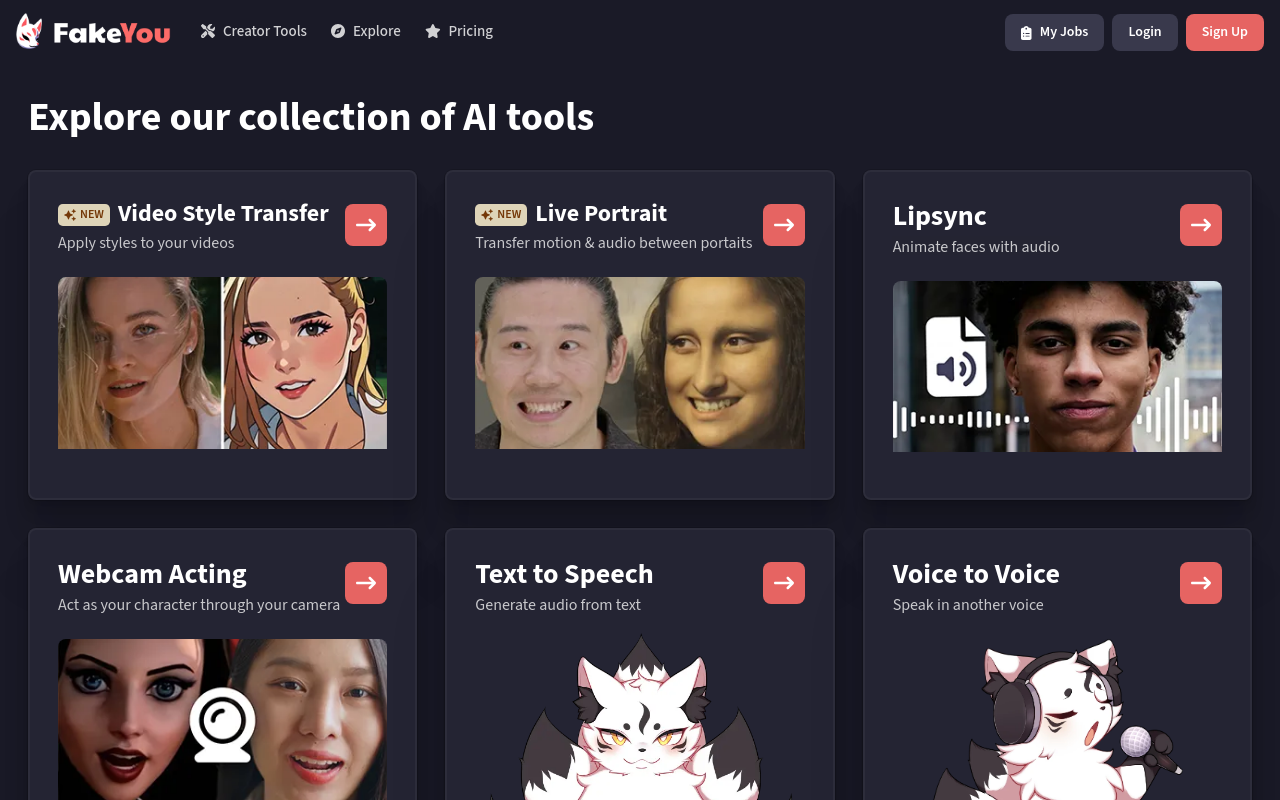Screen dimensions: 1280x800
Task: Click the Video Style Transfer arrow icon
Action: click(x=366, y=225)
